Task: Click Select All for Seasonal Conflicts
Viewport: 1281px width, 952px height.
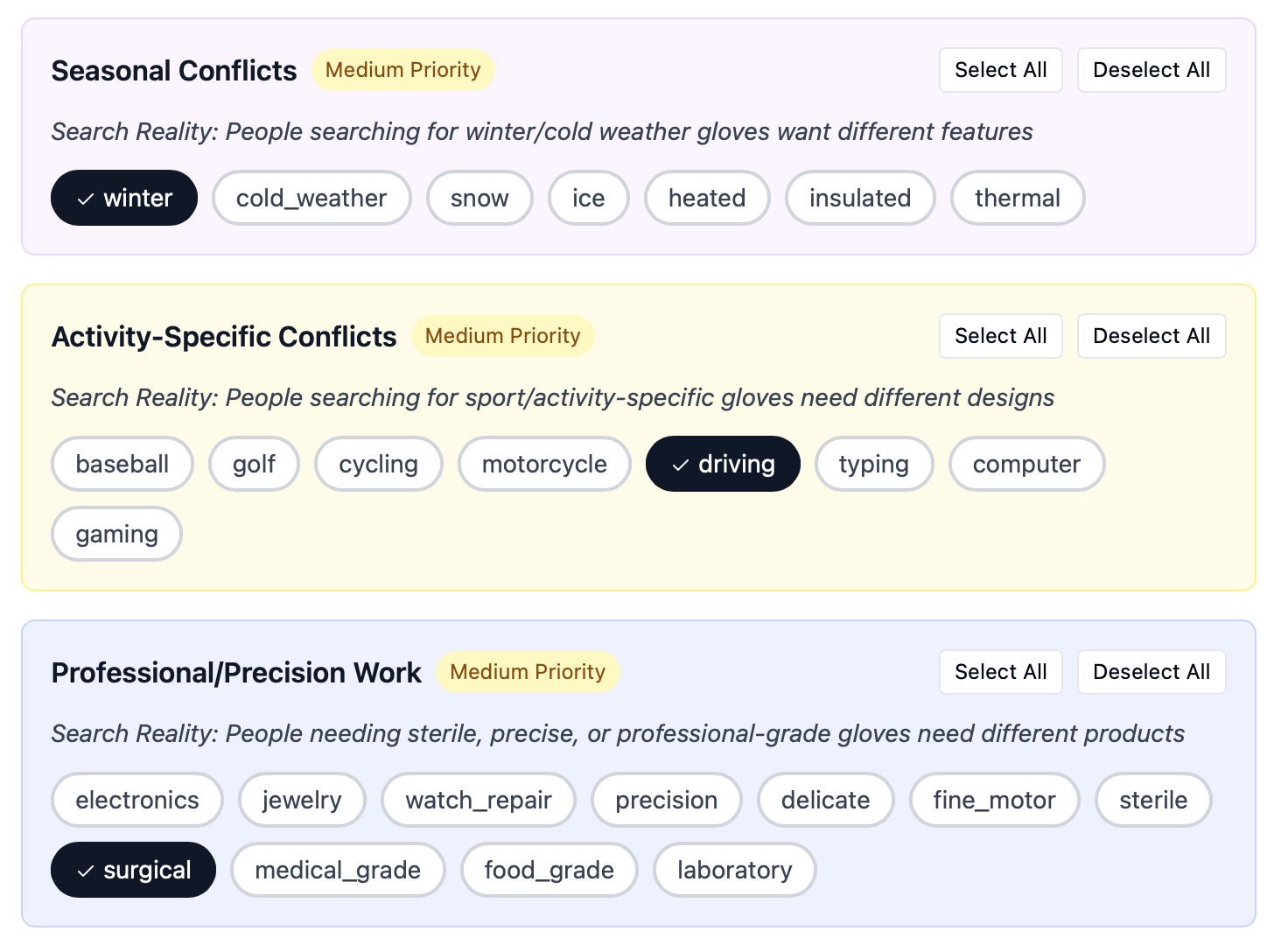Action: [1000, 70]
